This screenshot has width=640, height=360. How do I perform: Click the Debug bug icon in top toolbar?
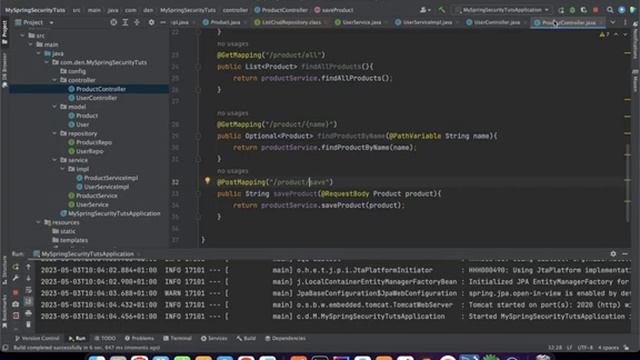coord(572,10)
